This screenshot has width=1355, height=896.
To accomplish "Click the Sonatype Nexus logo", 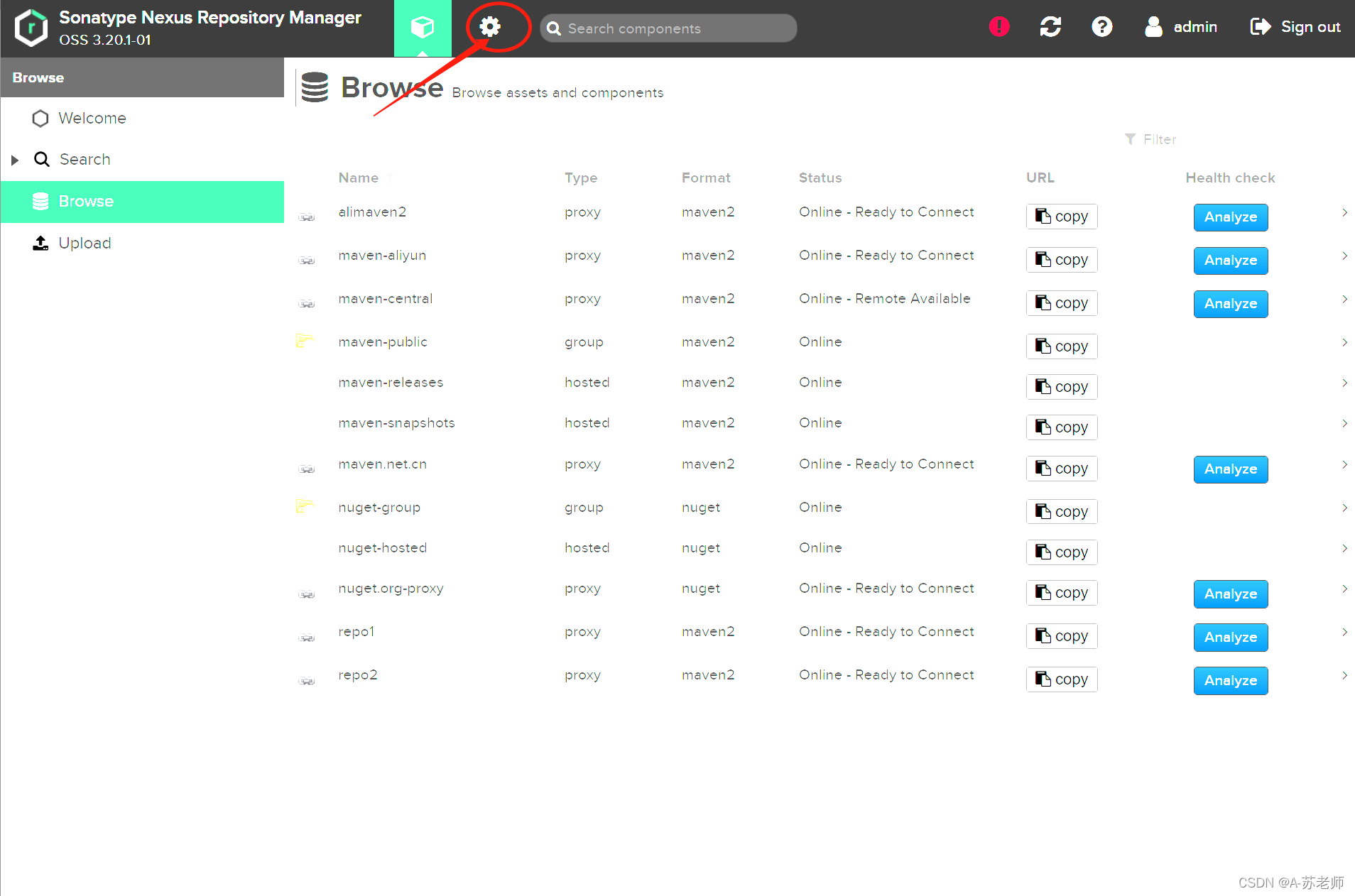I will coord(31,28).
